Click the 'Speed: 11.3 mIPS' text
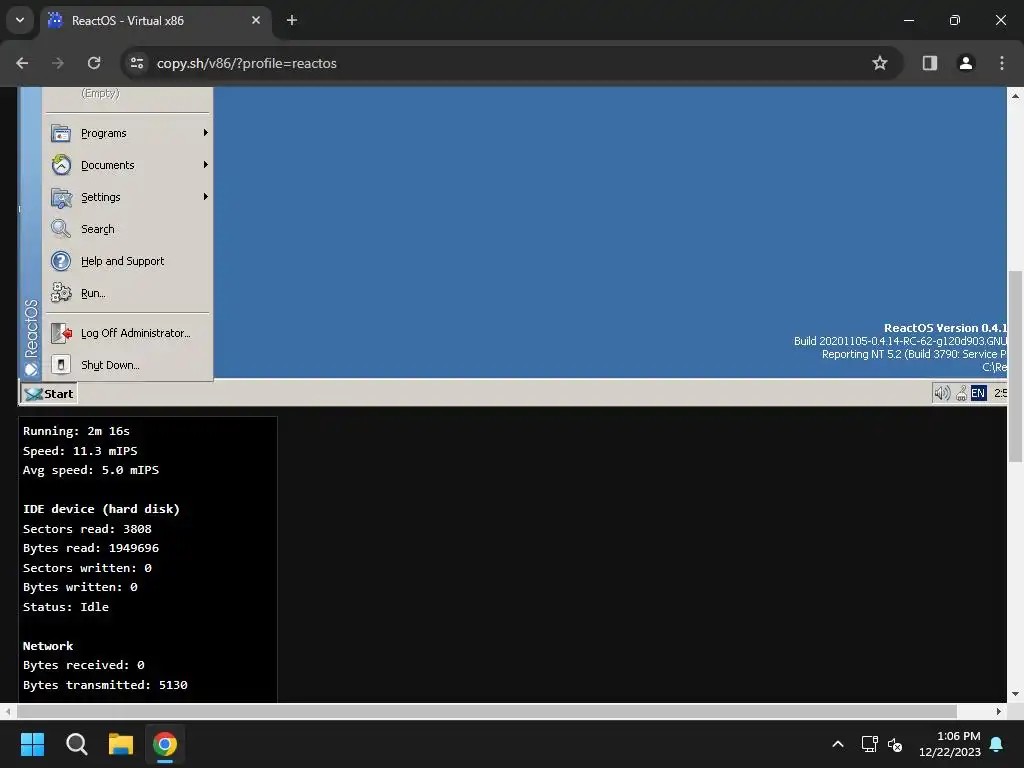Viewport: 1024px width, 768px height. (x=80, y=451)
